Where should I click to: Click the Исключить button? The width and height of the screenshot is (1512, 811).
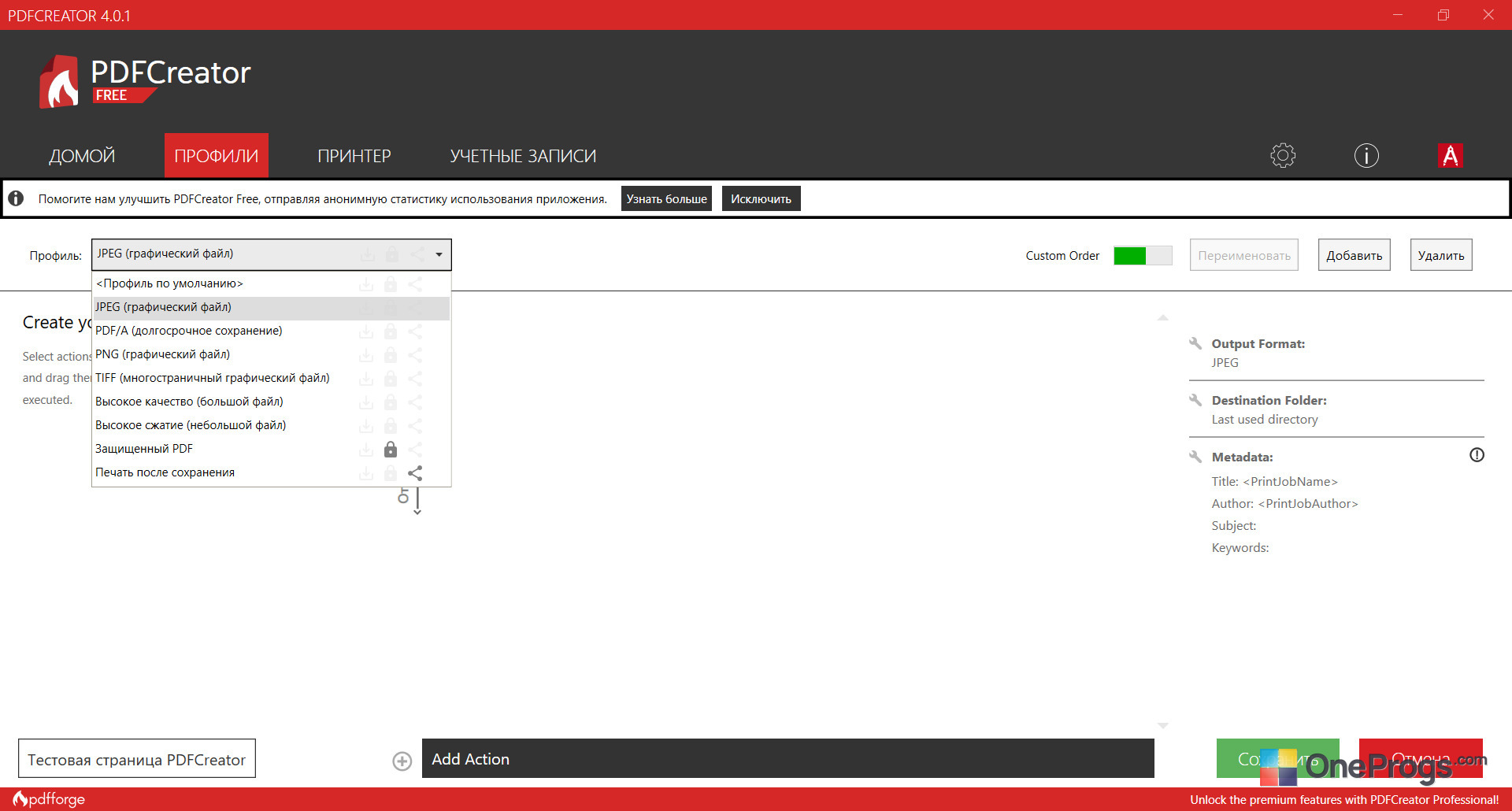761,198
